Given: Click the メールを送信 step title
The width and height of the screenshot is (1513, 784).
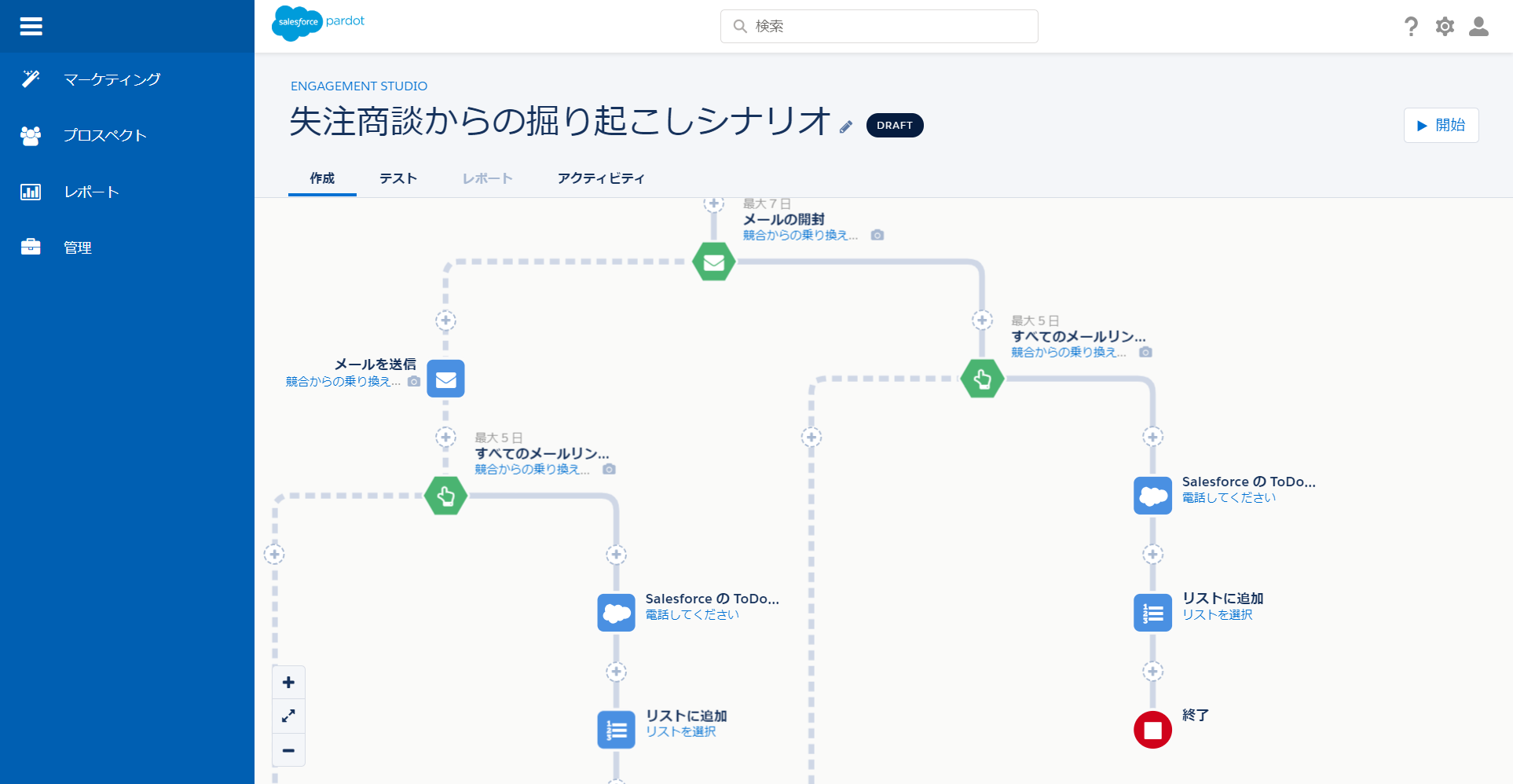Looking at the screenshot, I should [x=376, y=365].
